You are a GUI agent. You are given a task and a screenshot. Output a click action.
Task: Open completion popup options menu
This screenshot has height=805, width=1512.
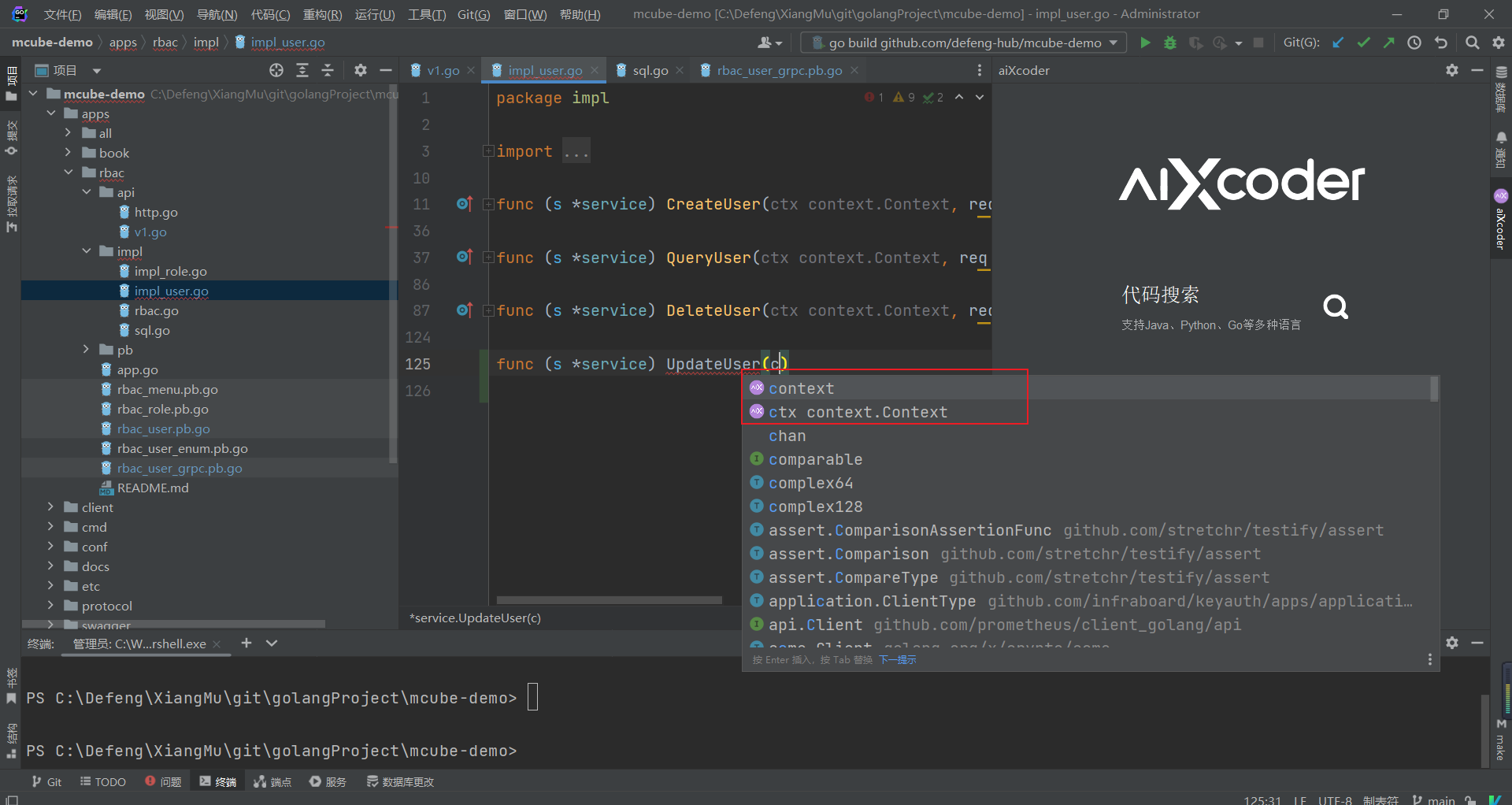point(1430,659)
